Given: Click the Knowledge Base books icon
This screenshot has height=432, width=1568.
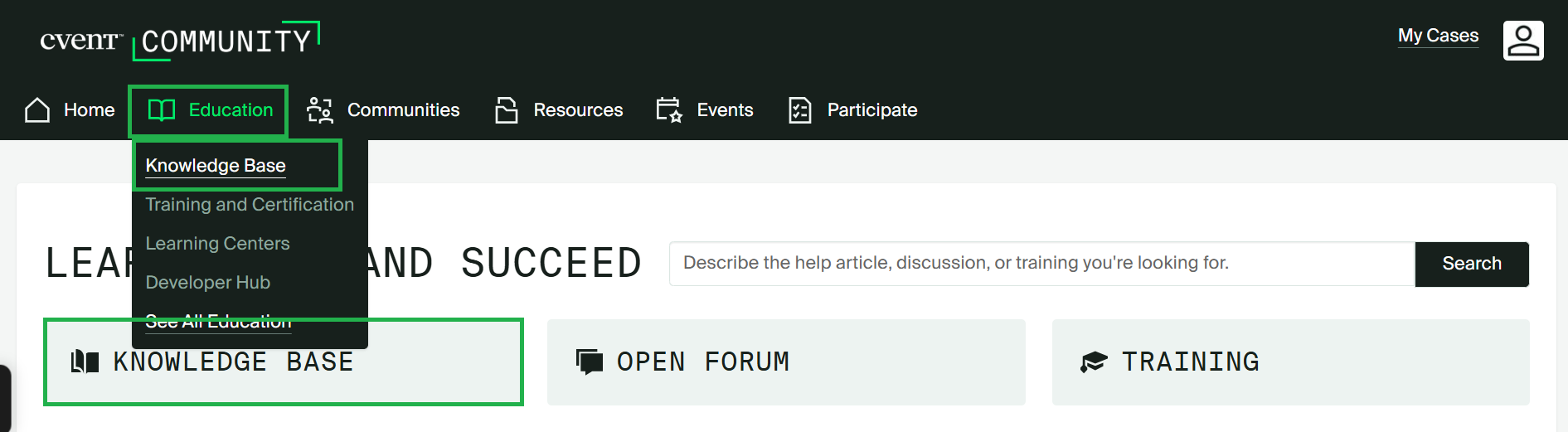Looking at the screenshot, I should [85, 362].
